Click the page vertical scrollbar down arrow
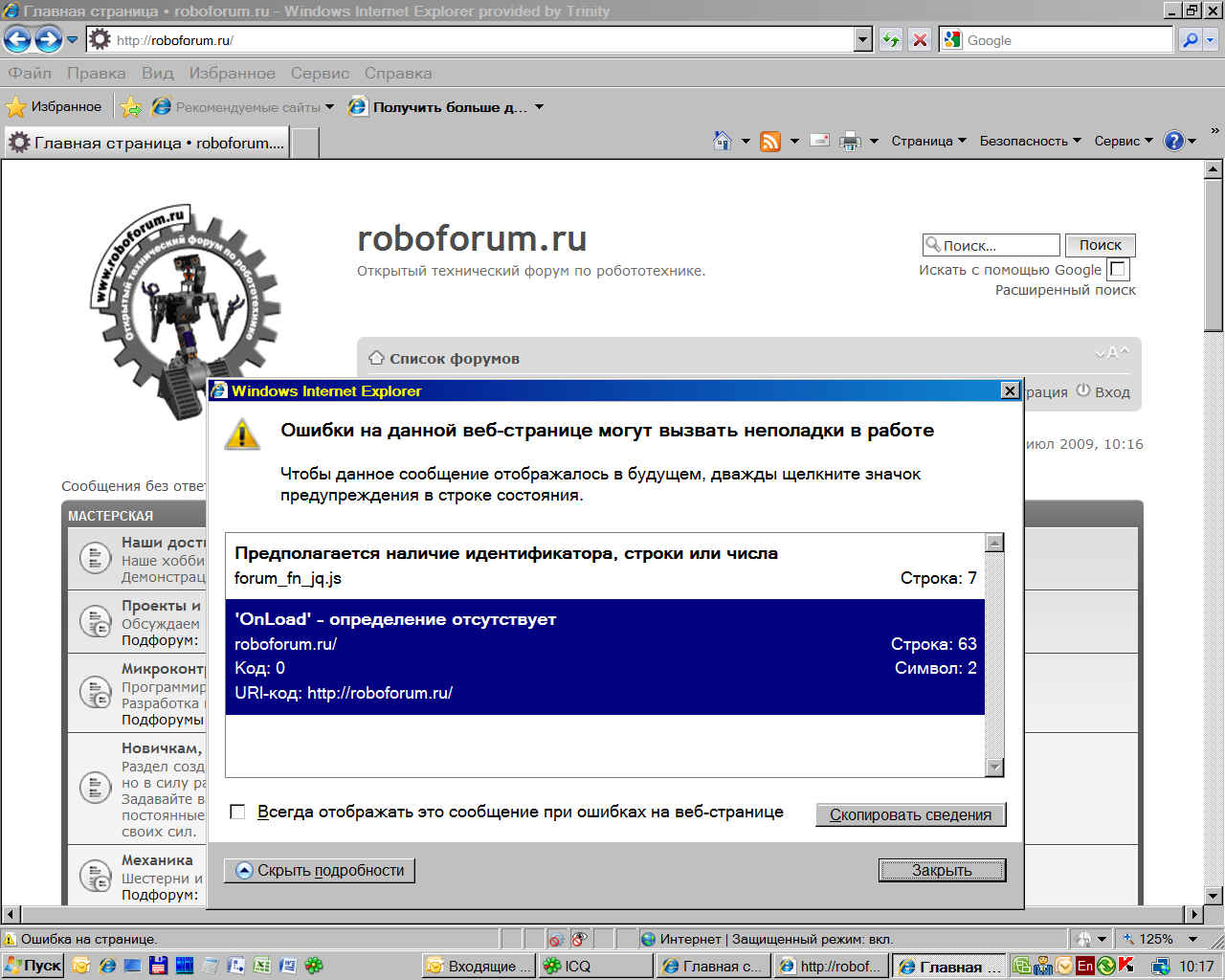The image size is (1225, 980). click(1214, 896)
